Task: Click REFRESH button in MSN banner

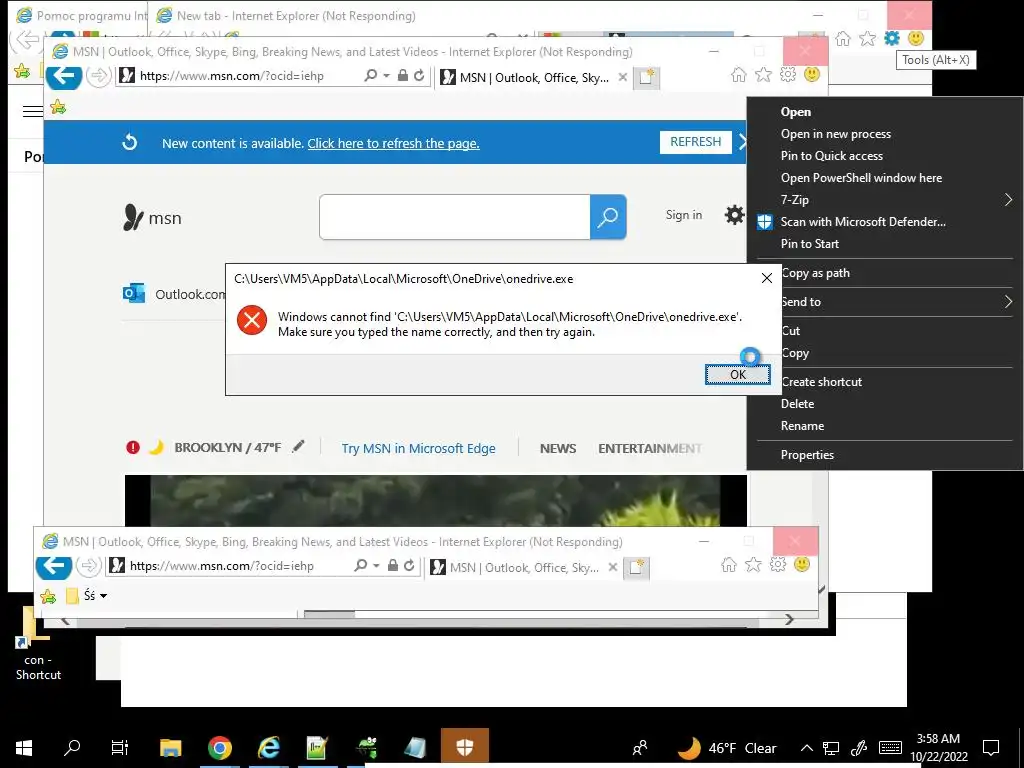Action: point(696,142)
